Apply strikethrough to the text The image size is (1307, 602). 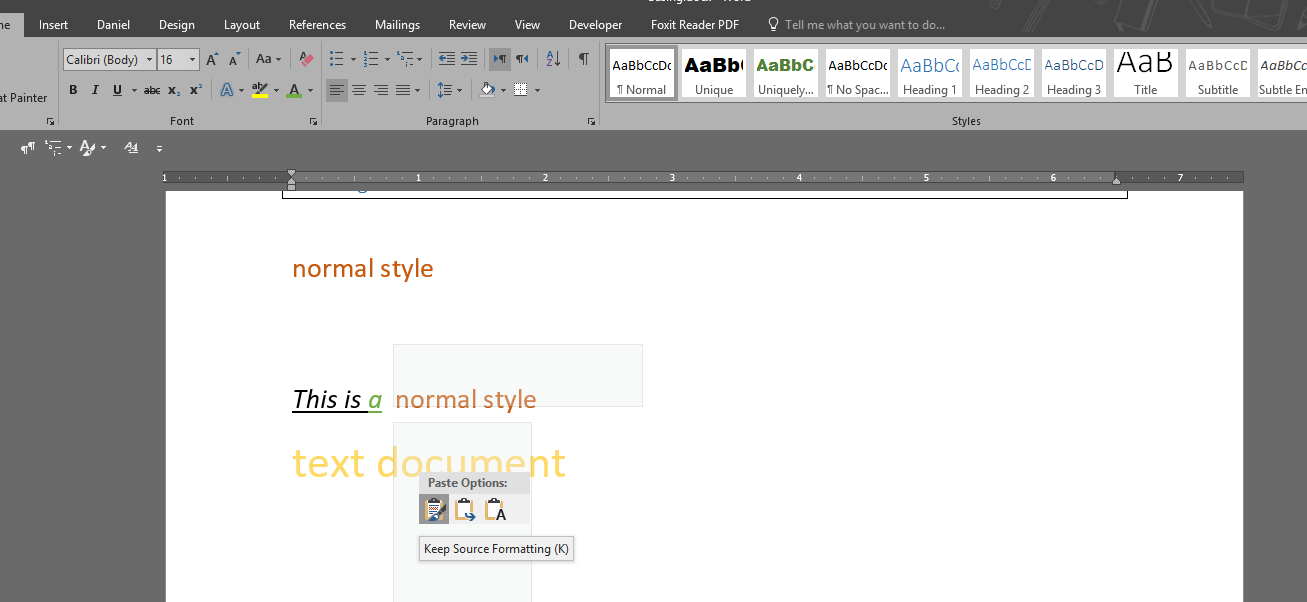tap(152, 90)
